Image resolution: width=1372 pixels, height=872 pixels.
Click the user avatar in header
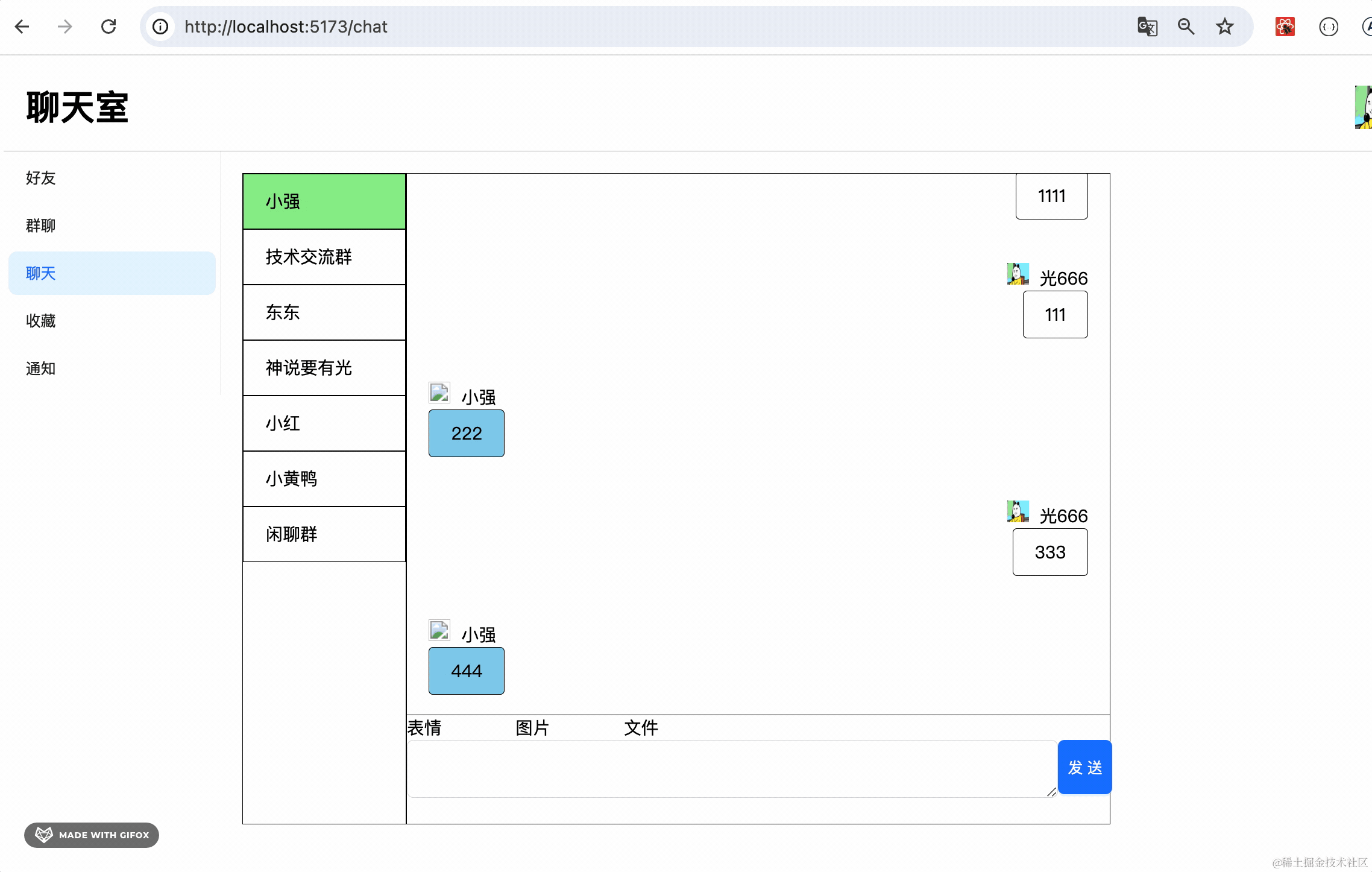point(1363,107)
